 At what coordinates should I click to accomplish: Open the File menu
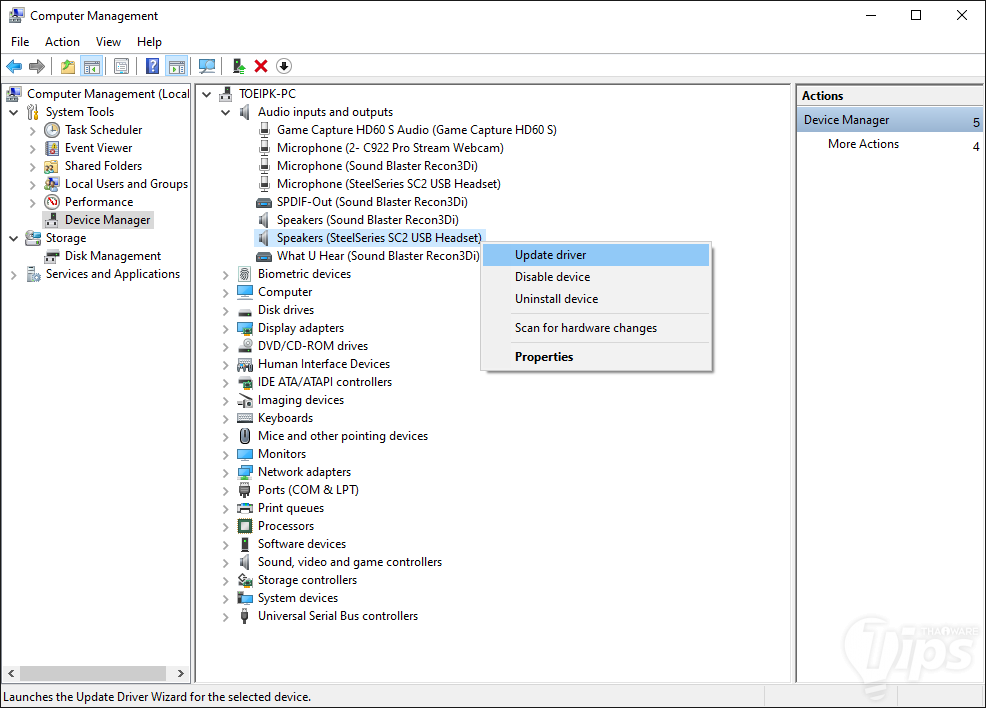click(x=20, y=41)
